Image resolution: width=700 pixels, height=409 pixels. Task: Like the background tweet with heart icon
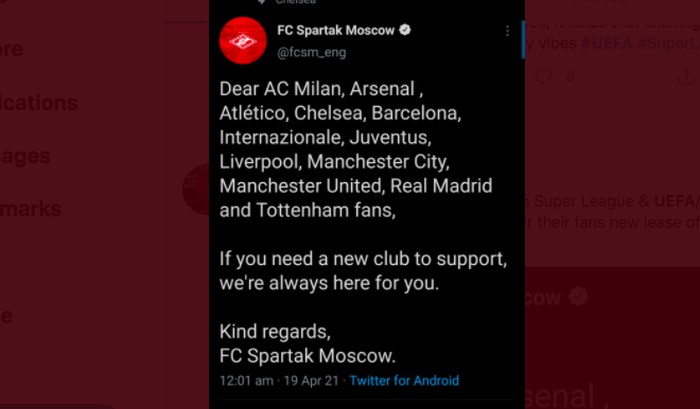coord(543,77)
